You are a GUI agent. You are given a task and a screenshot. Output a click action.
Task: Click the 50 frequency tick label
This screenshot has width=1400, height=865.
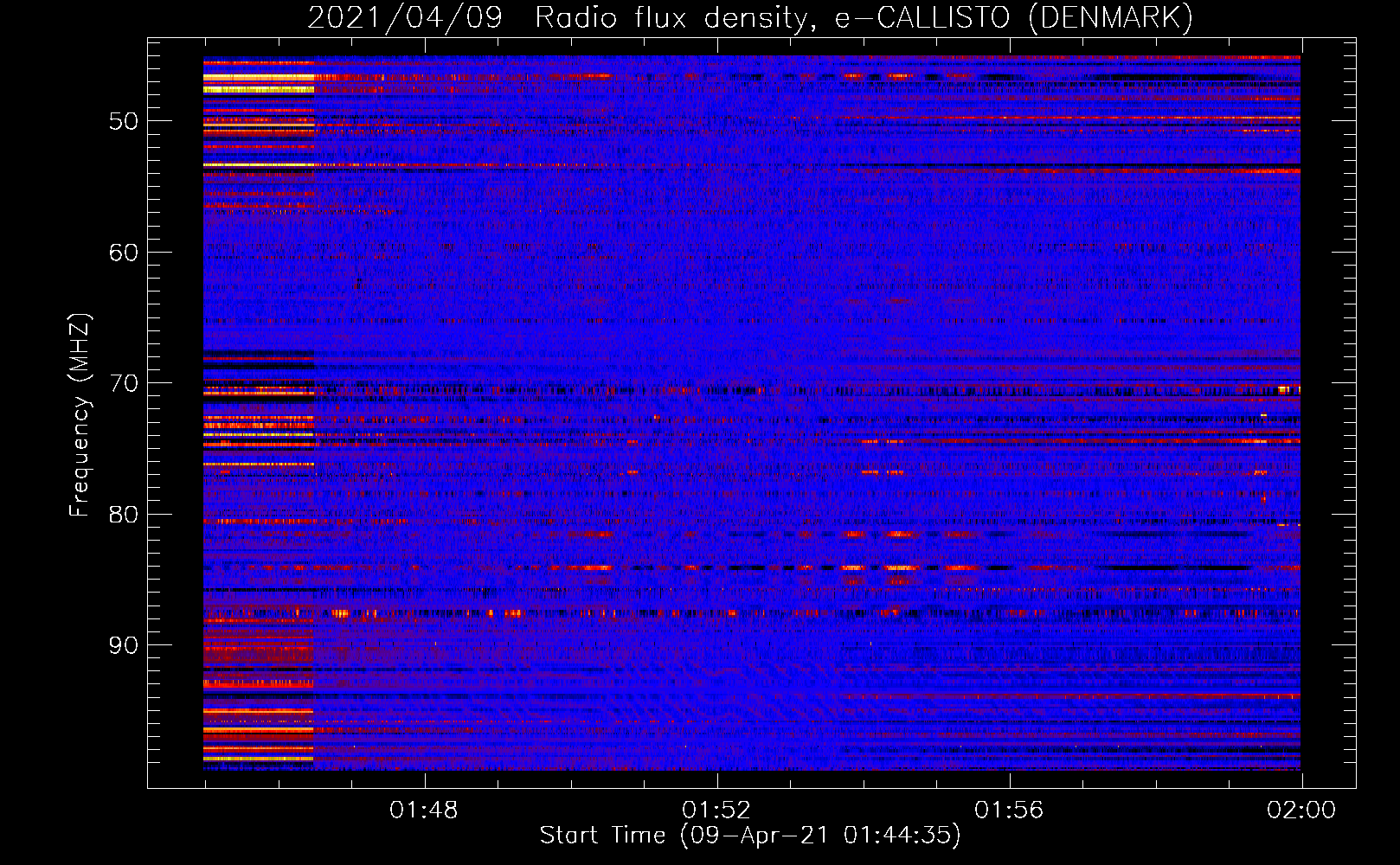click(124, 121)
